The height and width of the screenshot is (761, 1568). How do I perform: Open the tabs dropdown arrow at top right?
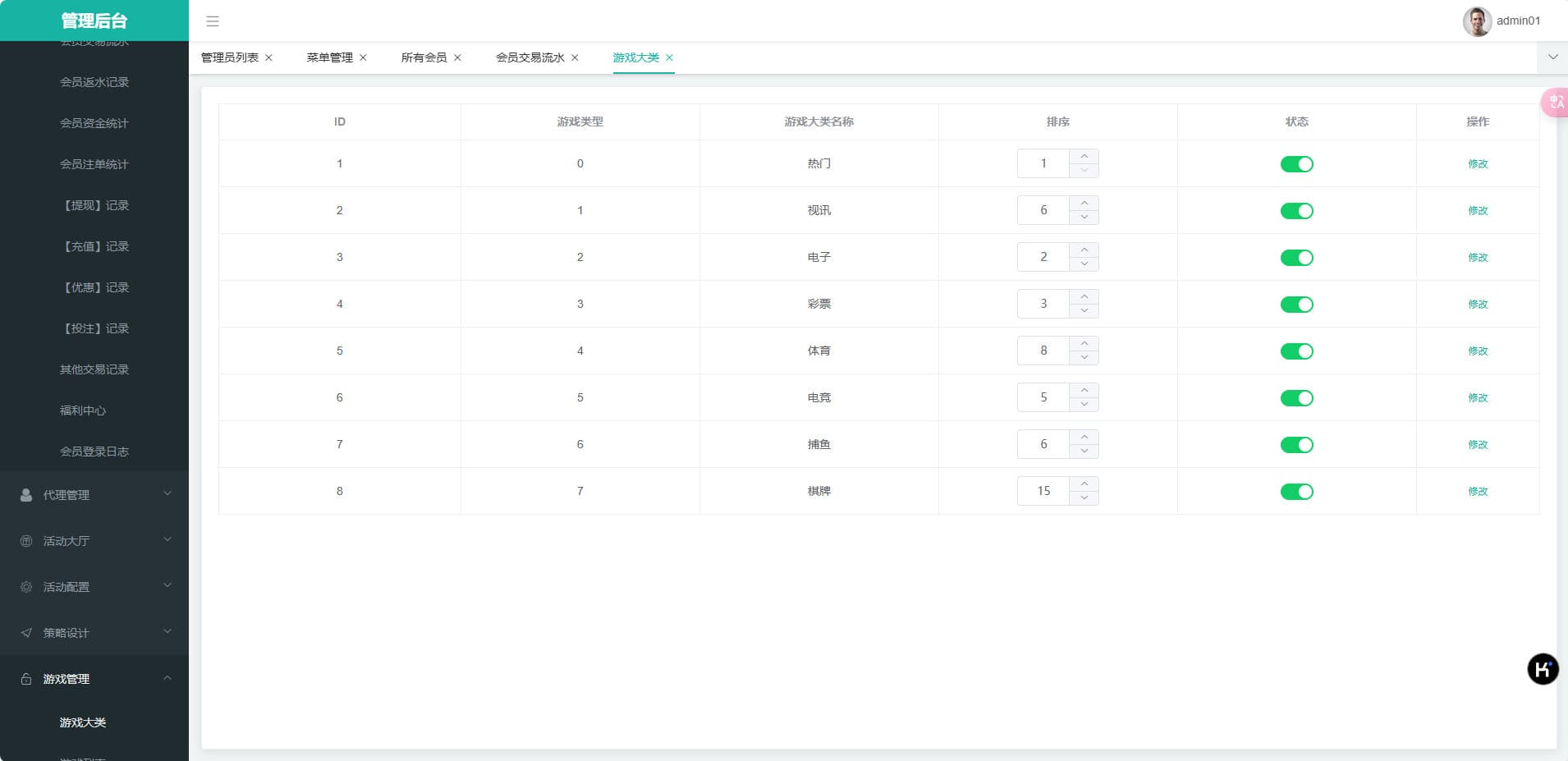point(1552,57)
